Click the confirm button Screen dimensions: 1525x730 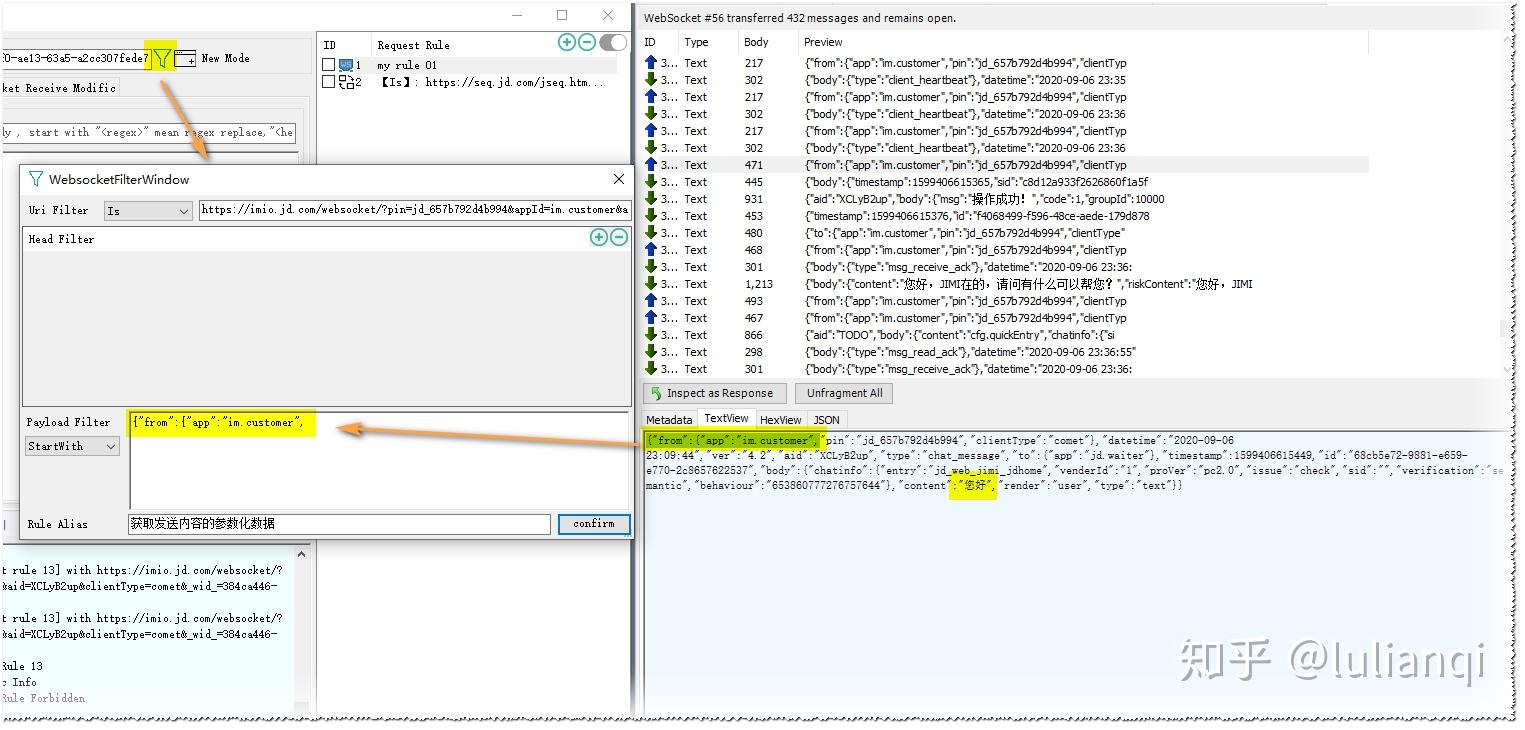click(x=594, y=524)
